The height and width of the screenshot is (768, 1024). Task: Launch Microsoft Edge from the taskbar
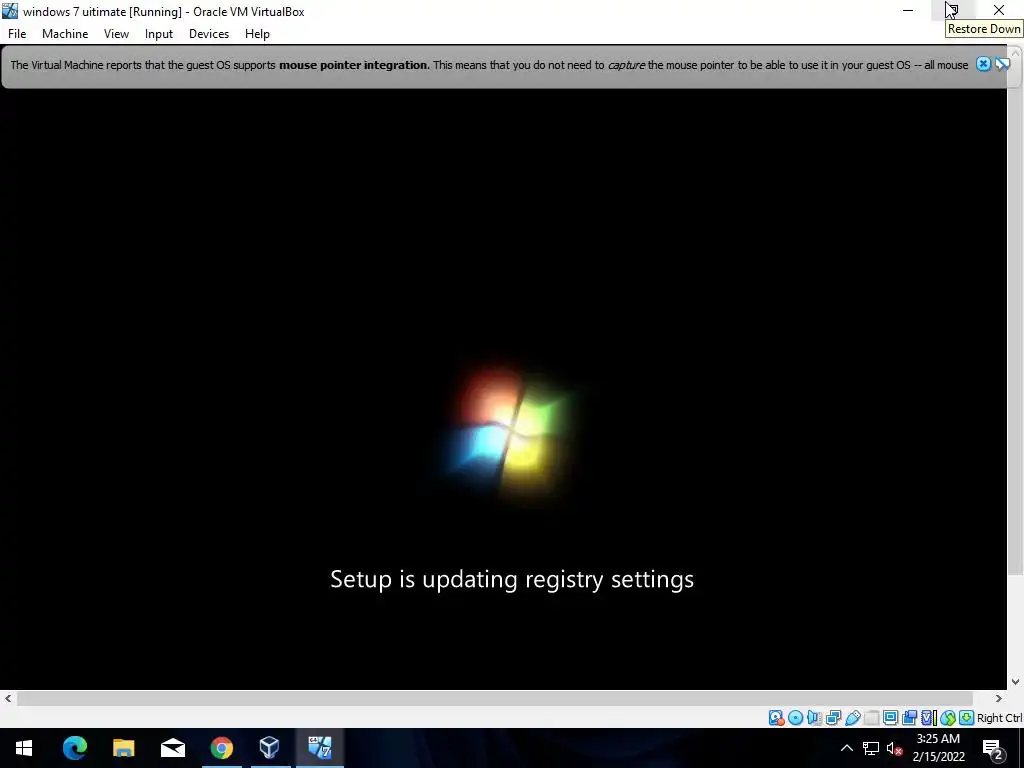click(74, 748)
